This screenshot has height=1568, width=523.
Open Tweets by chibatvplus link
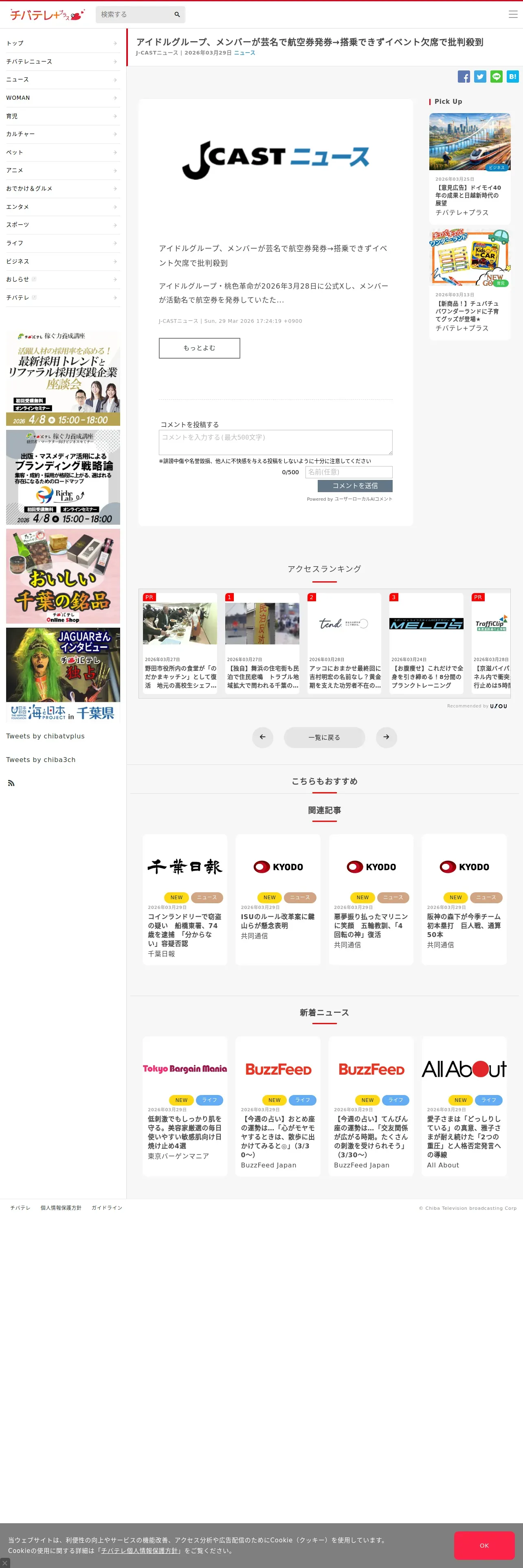[x=46, y=736]
